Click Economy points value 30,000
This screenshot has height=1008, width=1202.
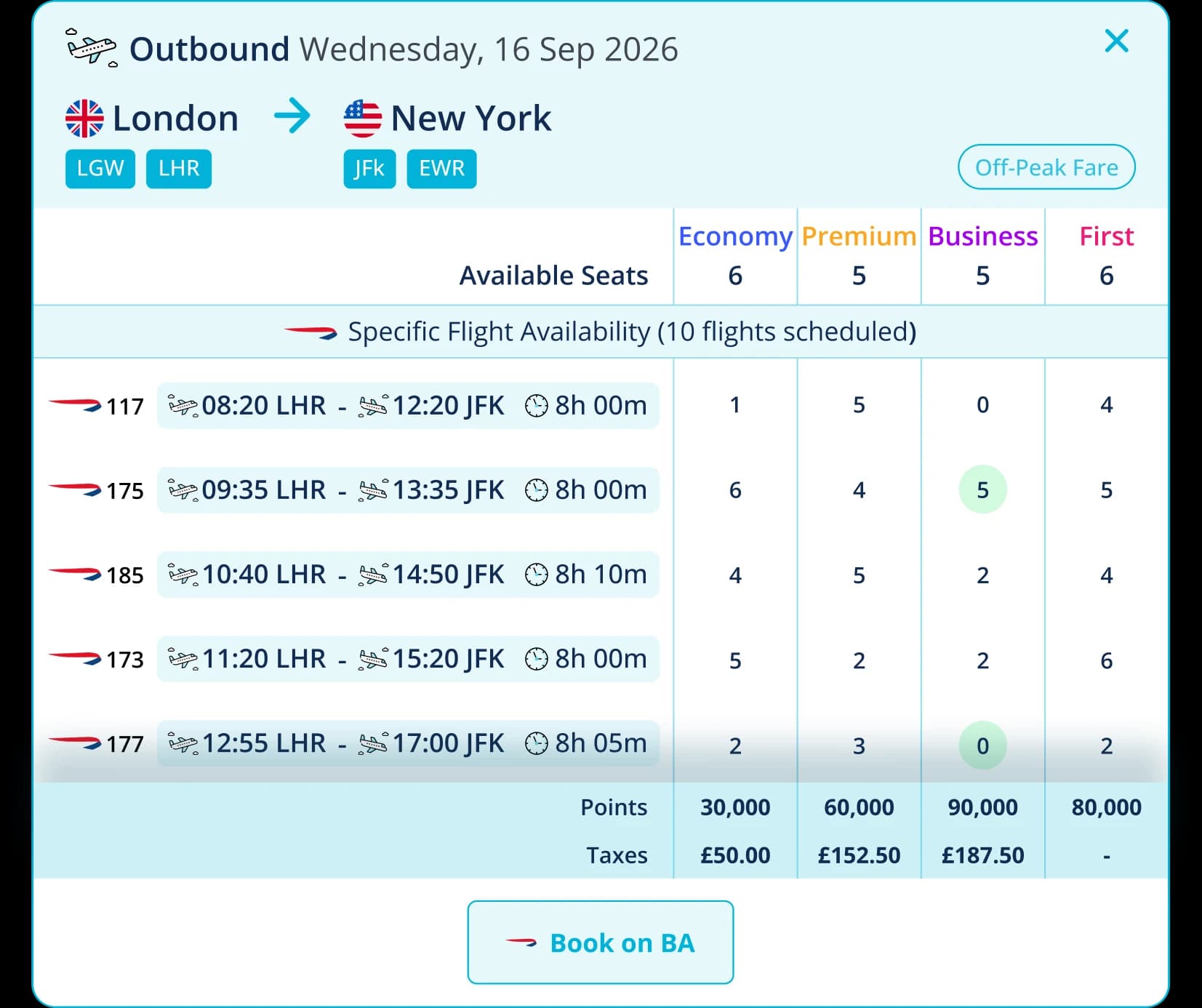735,807
